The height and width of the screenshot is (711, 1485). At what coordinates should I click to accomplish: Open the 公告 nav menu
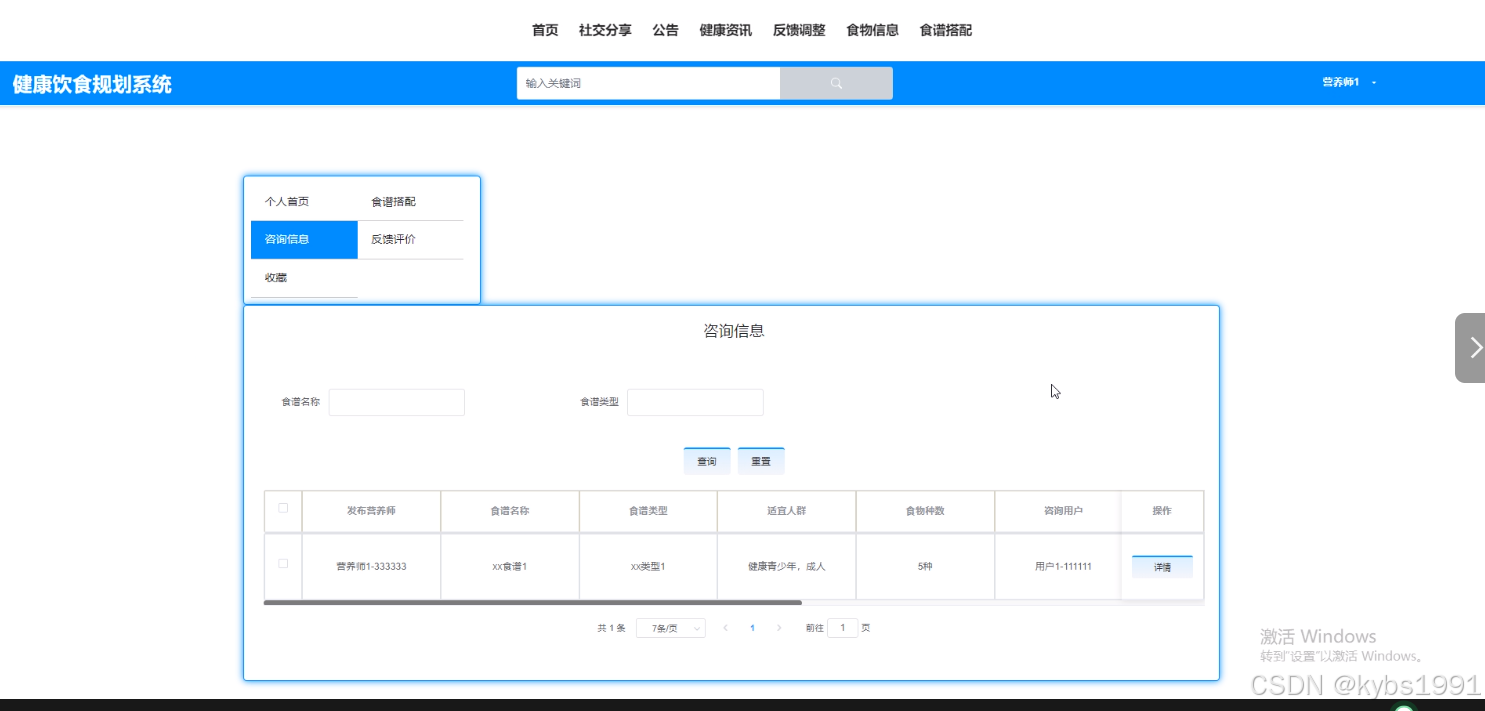(666, 30)
